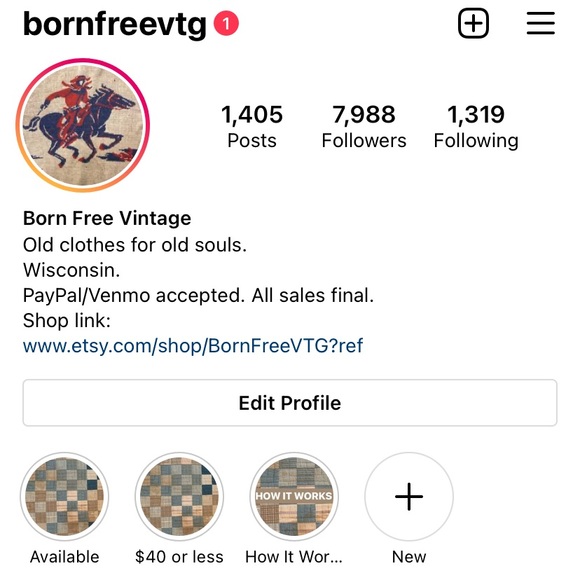View the 1,405 Posts count
Screen dimensions: 580x580
[x=252, y=126]
